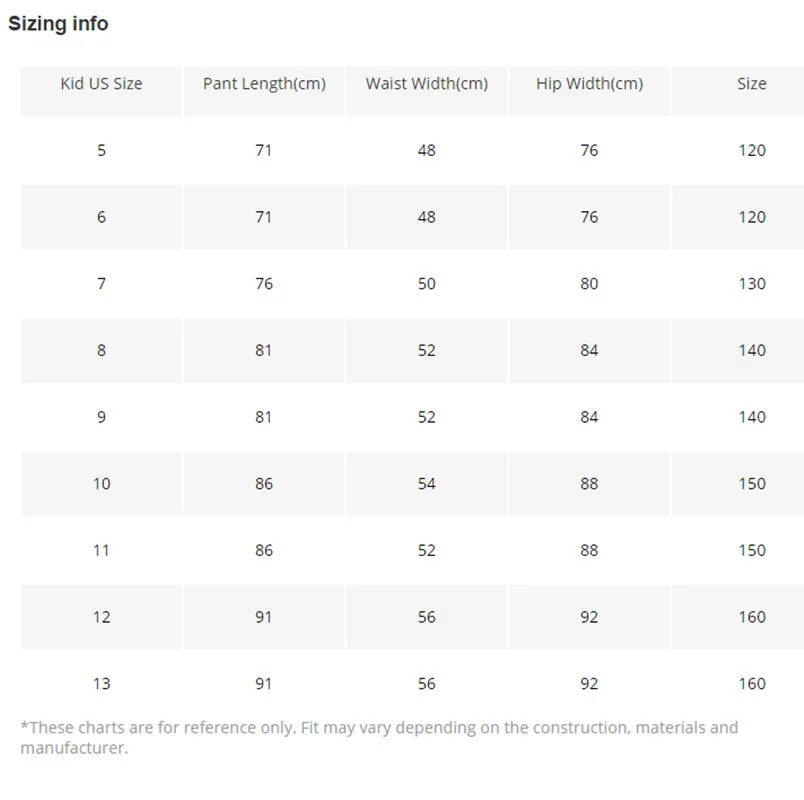Click the Sizing info heading
804x800 pixels.
[x=58, y=24]
